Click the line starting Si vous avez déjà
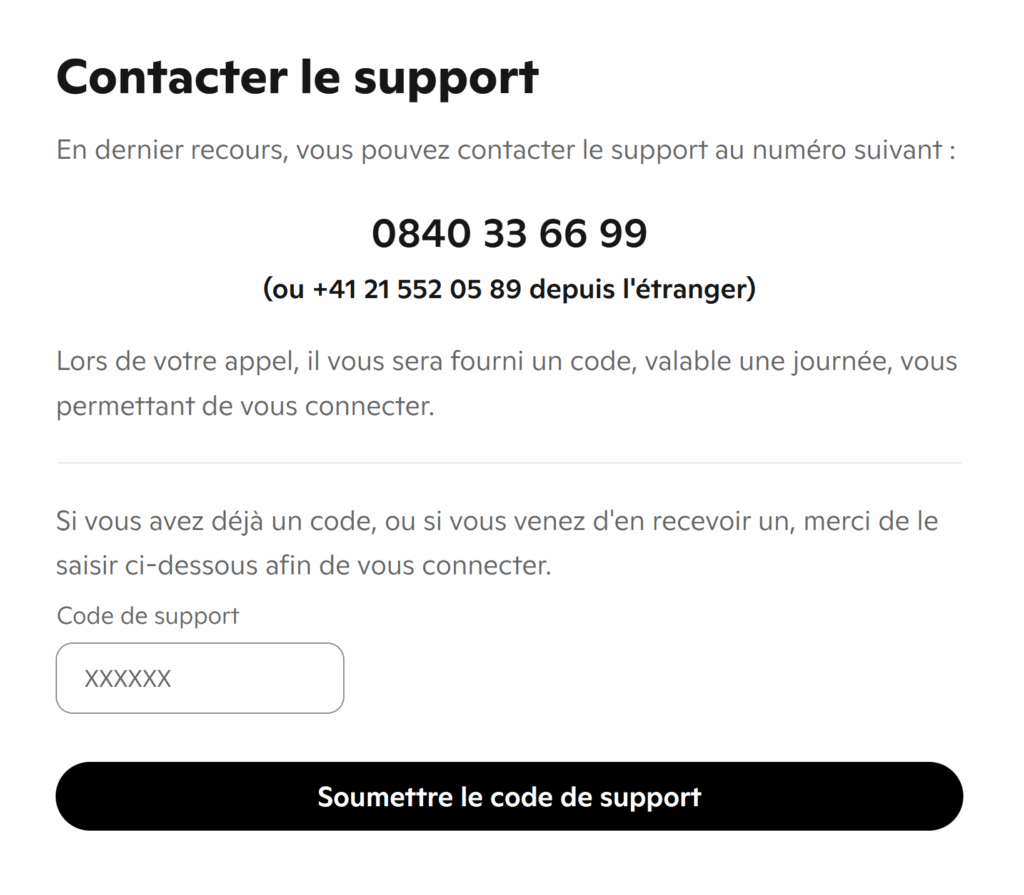Image resolution: width=1024 pixels, height=895 pixels. coord(497,521)
